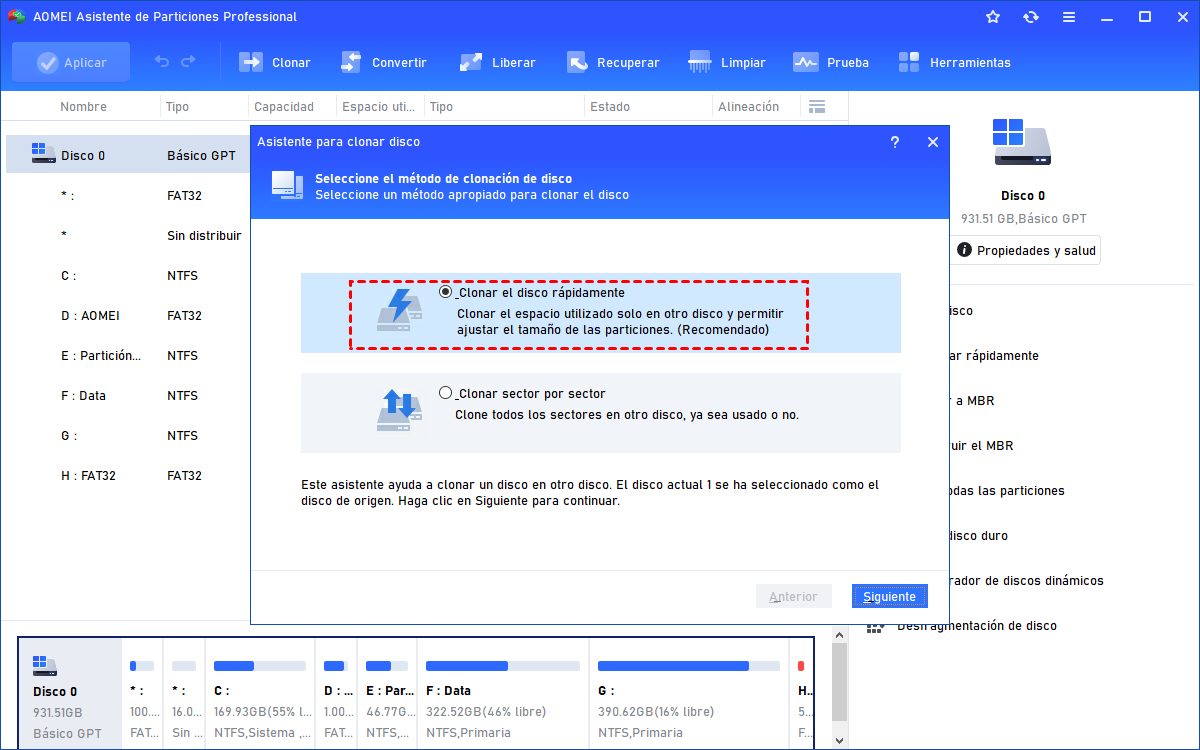The height and width of the screenshot is (750, 1200).
Task: Click the refresh icon in title bar
Action: 1031,17
